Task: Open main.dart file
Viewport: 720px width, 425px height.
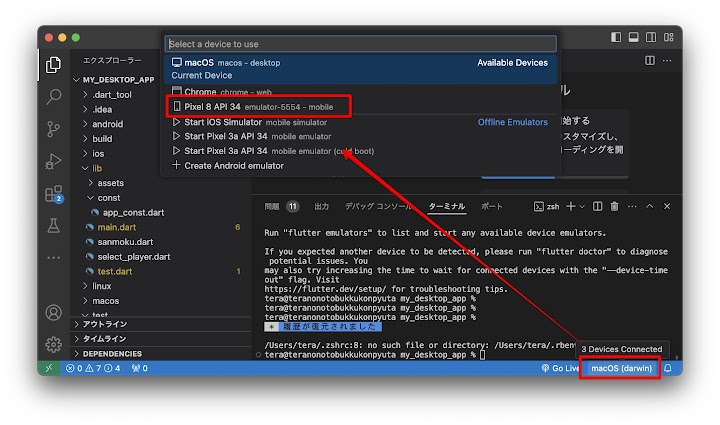Action: (160, 227)
